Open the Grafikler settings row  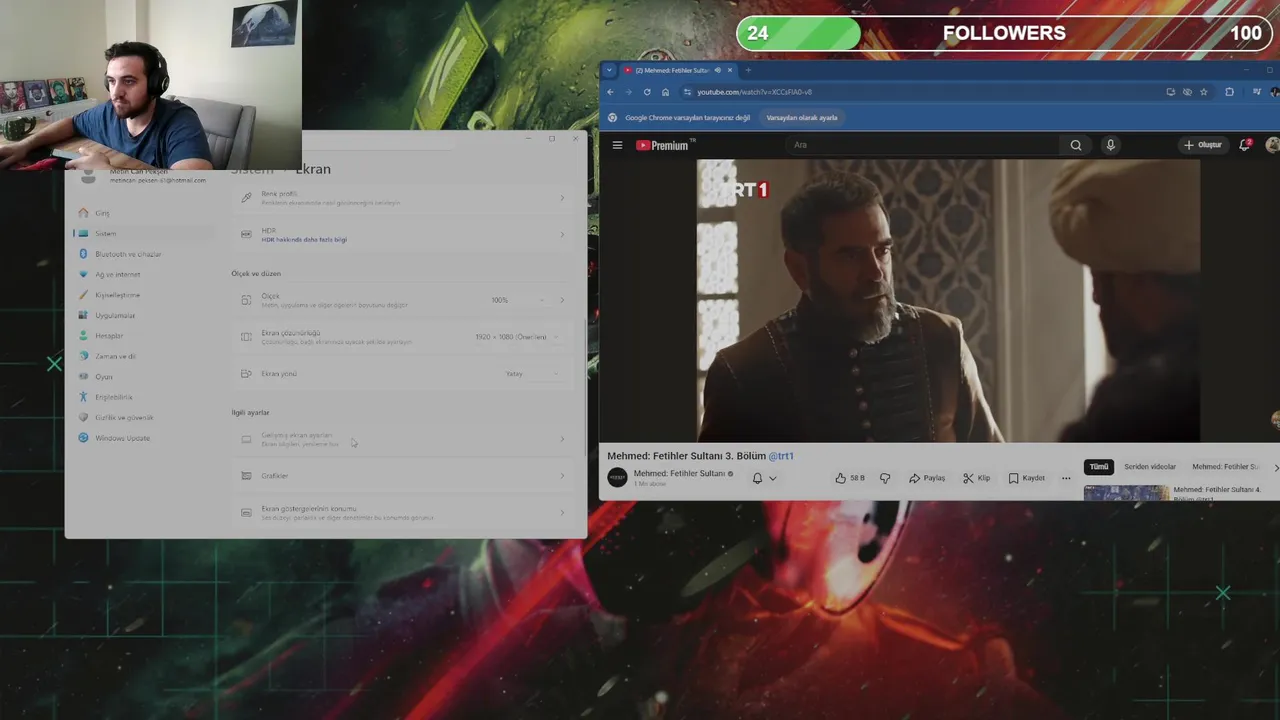[402, 476]
